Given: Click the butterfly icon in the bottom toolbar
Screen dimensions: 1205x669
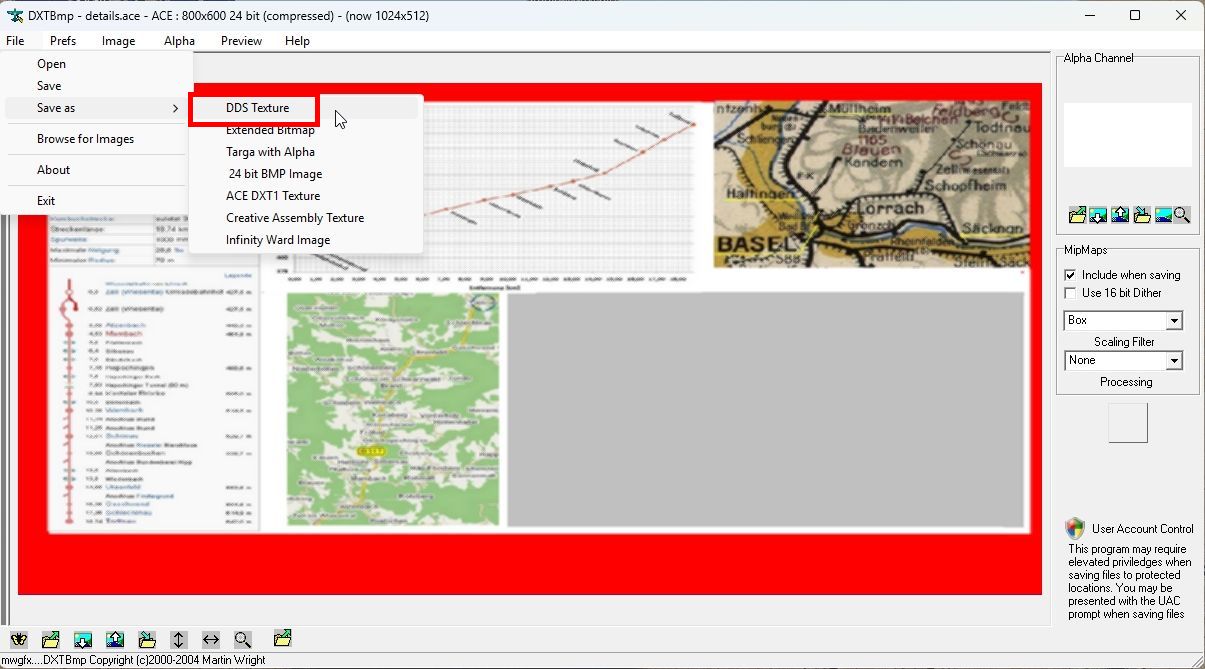Looking at the screenshot, I should (x=18, y=639).
